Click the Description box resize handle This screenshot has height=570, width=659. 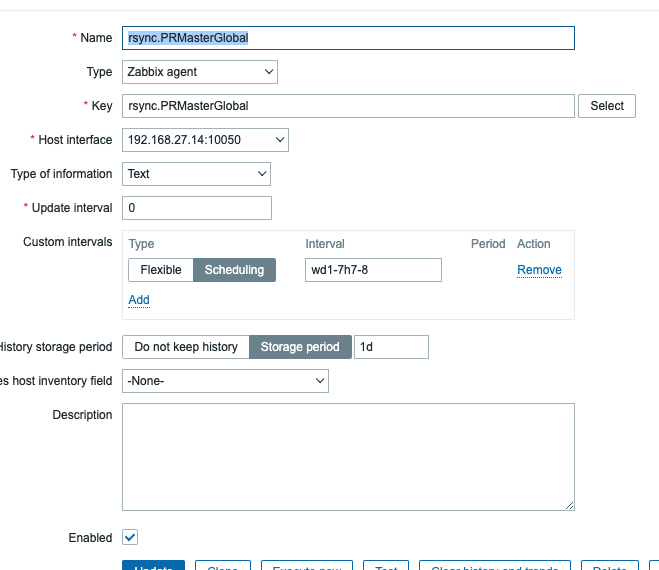(570, 506)
